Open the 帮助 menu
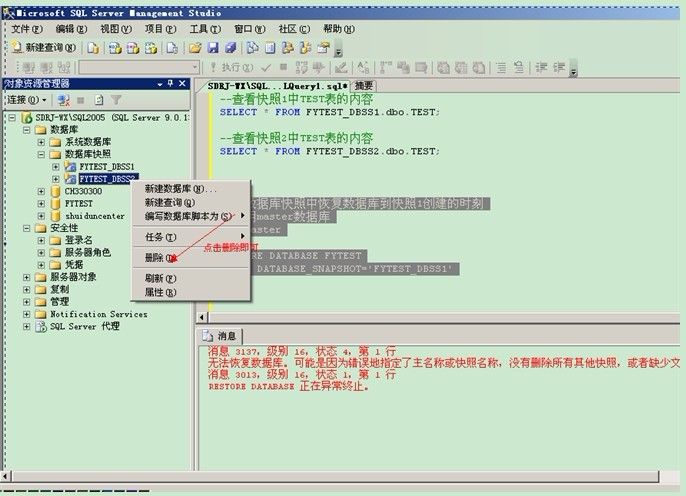The width and height of the screenshot is (686, 496). (x=339, y=29)
